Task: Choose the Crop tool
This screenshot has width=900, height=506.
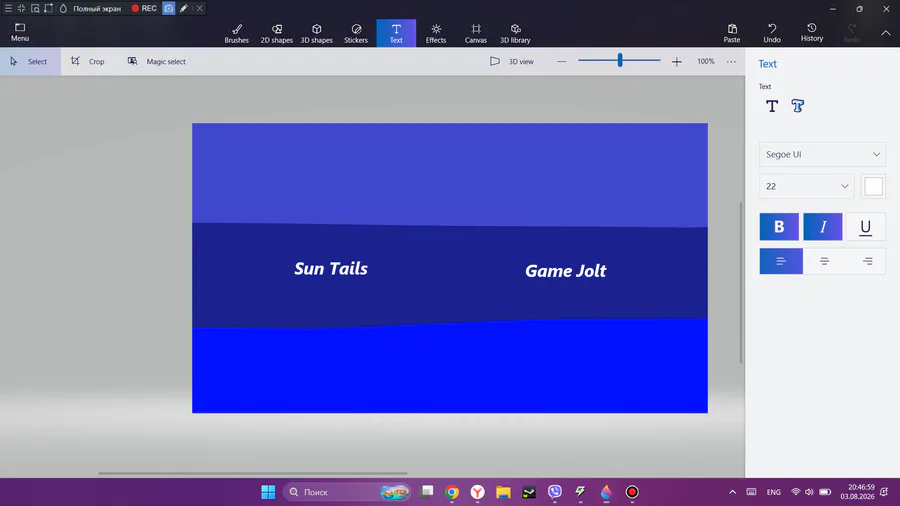Action: click(x=88, y=61)
